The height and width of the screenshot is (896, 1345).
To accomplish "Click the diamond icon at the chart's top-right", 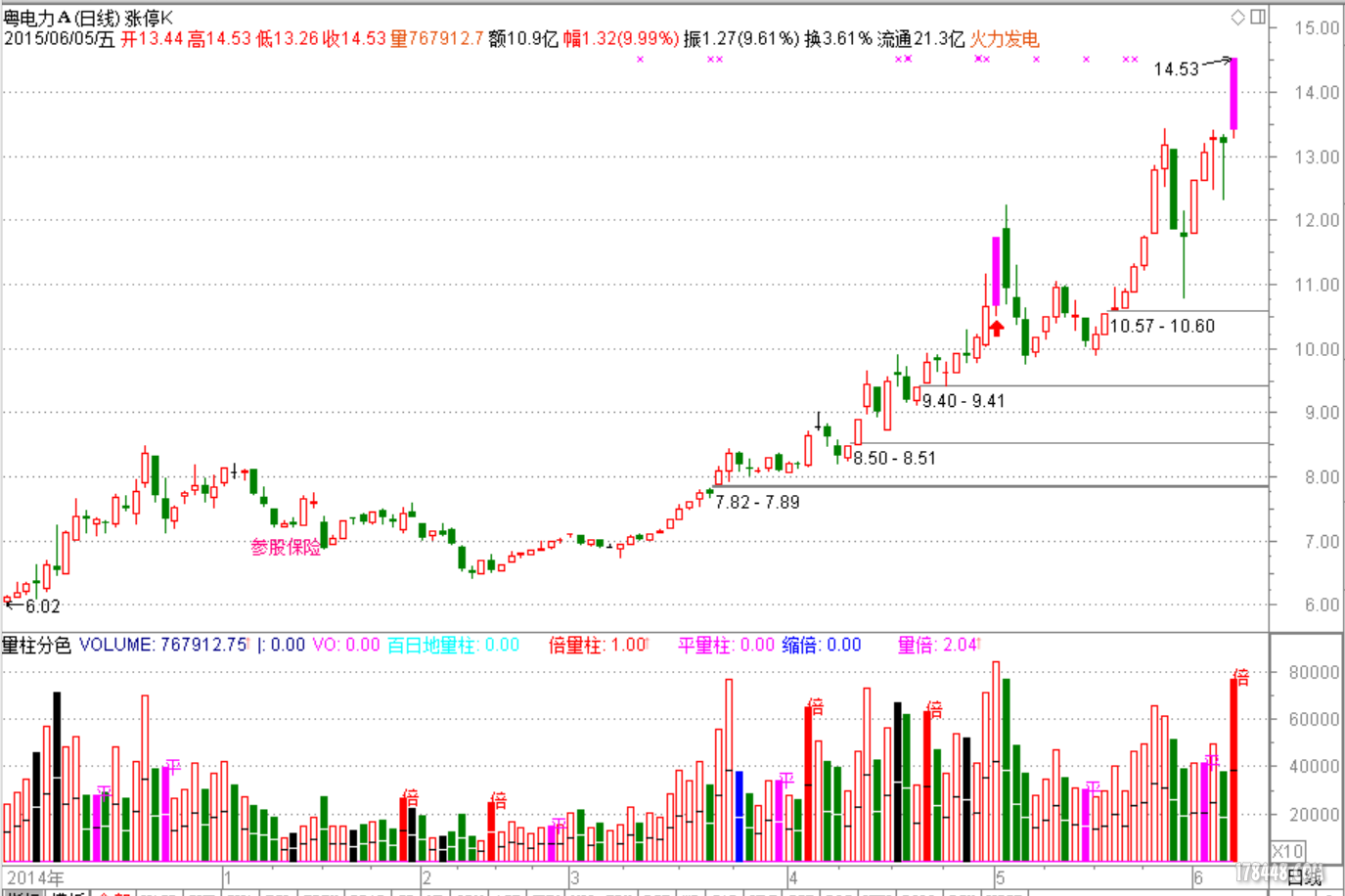I will tap(1237, 17).
